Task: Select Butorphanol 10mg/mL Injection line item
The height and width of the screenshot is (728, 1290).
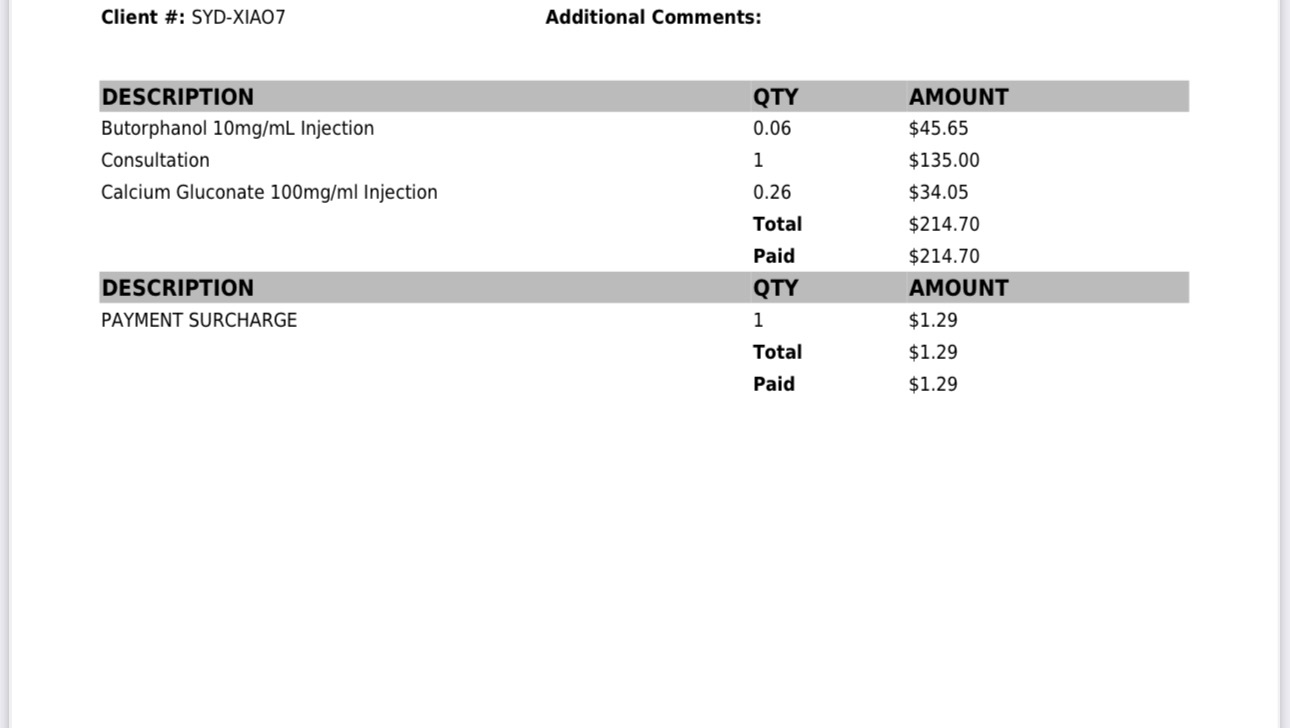Action: pos(238,128)
